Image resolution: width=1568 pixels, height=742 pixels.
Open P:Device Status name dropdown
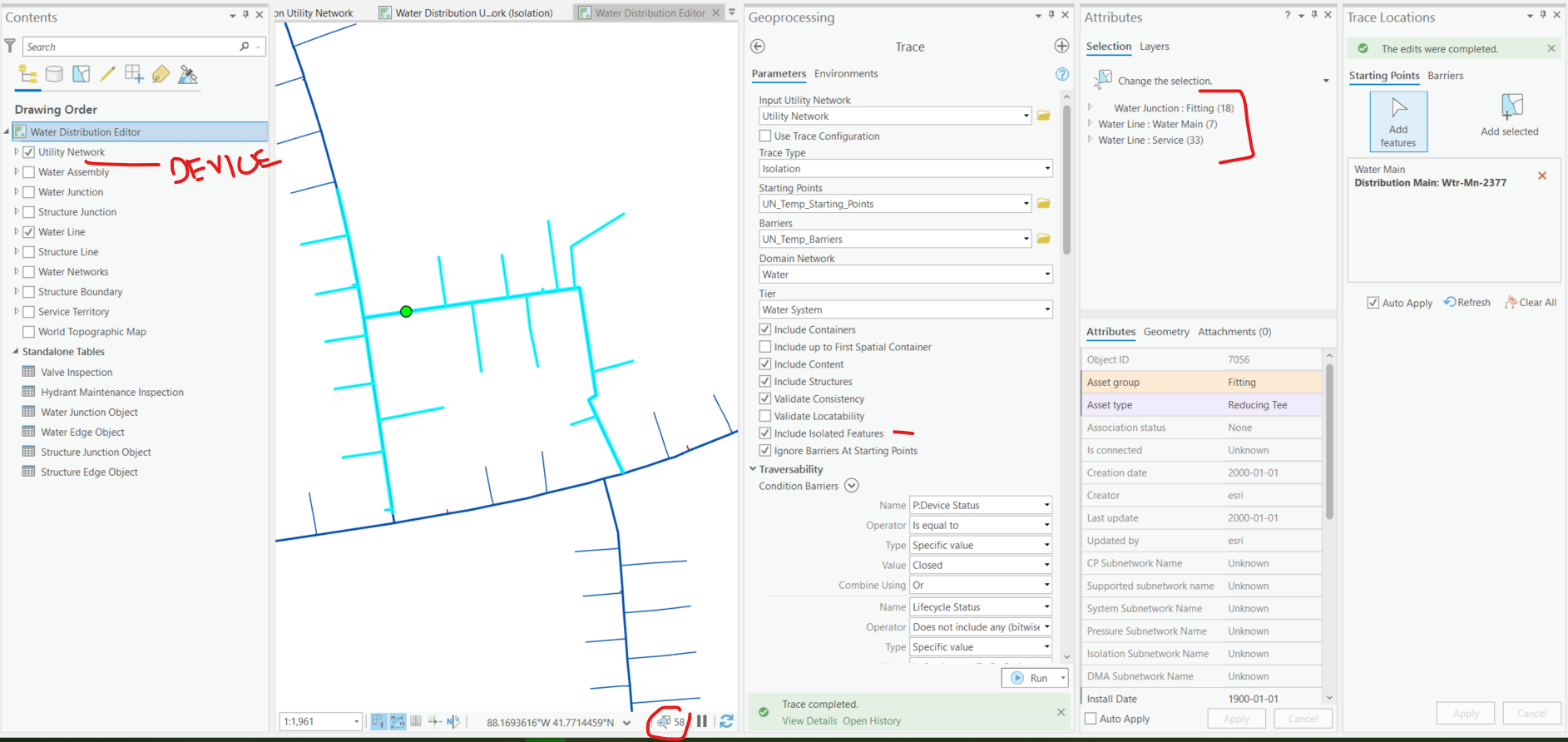pos(981,505)
